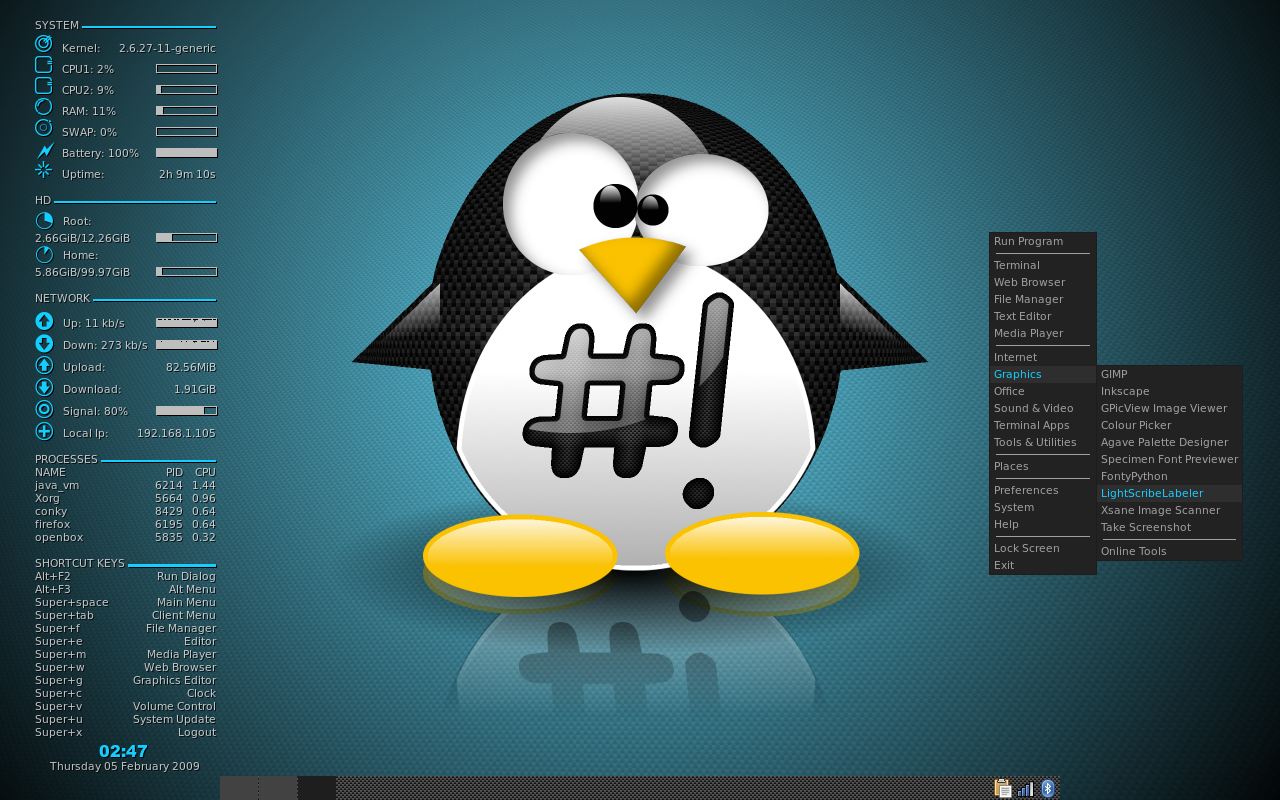Screen dimensions: 1280x800
Task: Open FontyPython from the submenu
Action: pyautogui.click(x=1170, y=476)
